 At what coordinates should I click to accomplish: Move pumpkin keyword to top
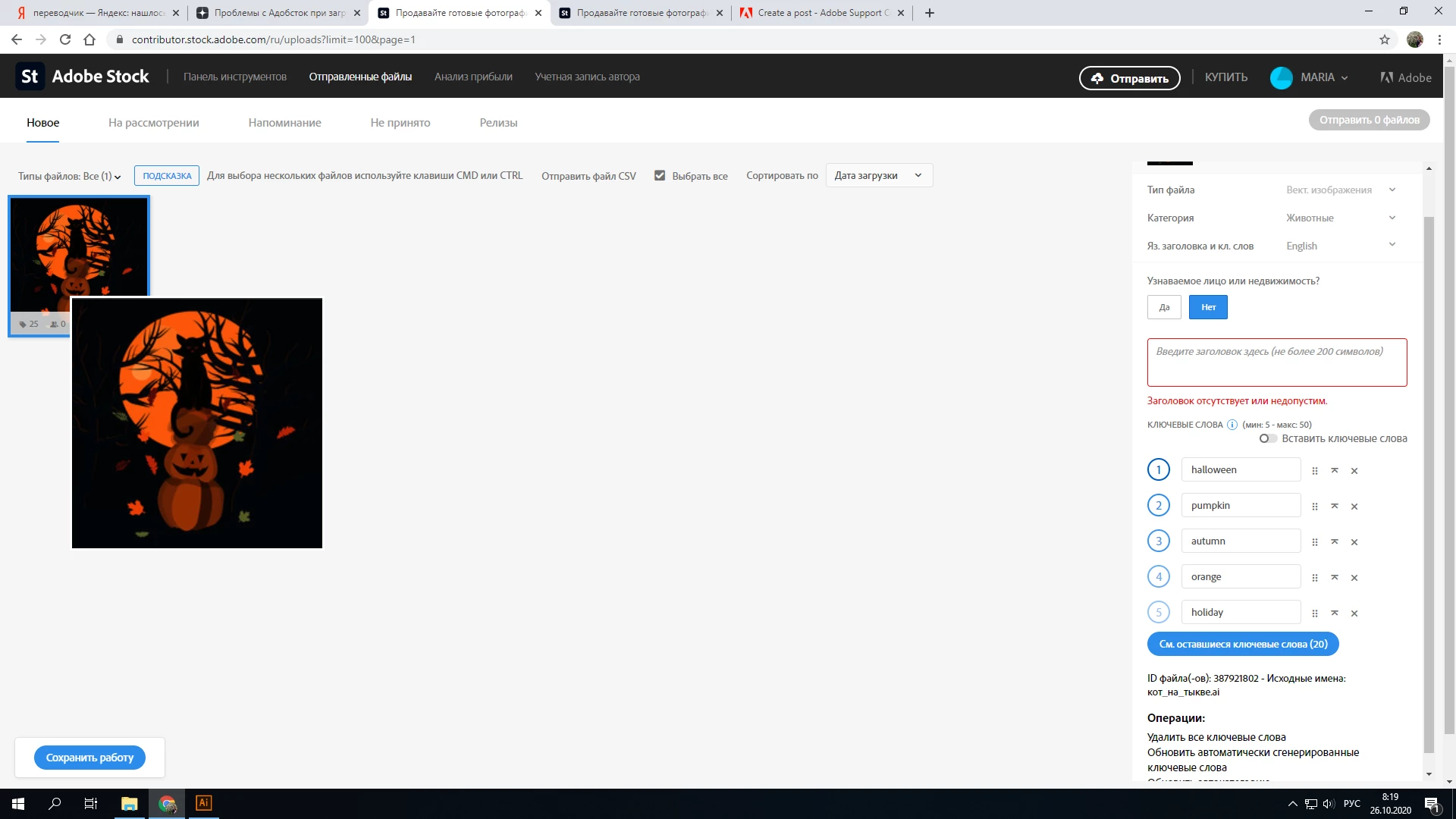(x=1335, y=506)
